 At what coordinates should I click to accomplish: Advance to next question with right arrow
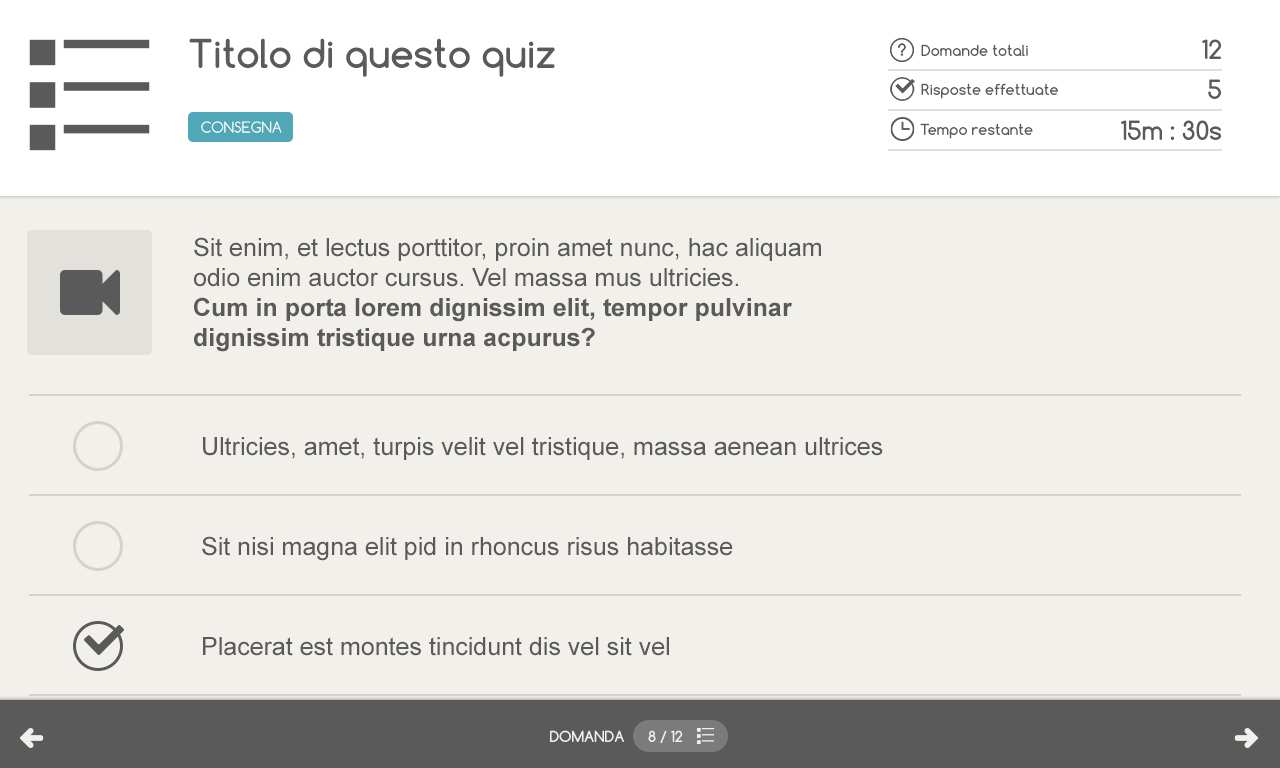click(x=1246, y=738)
